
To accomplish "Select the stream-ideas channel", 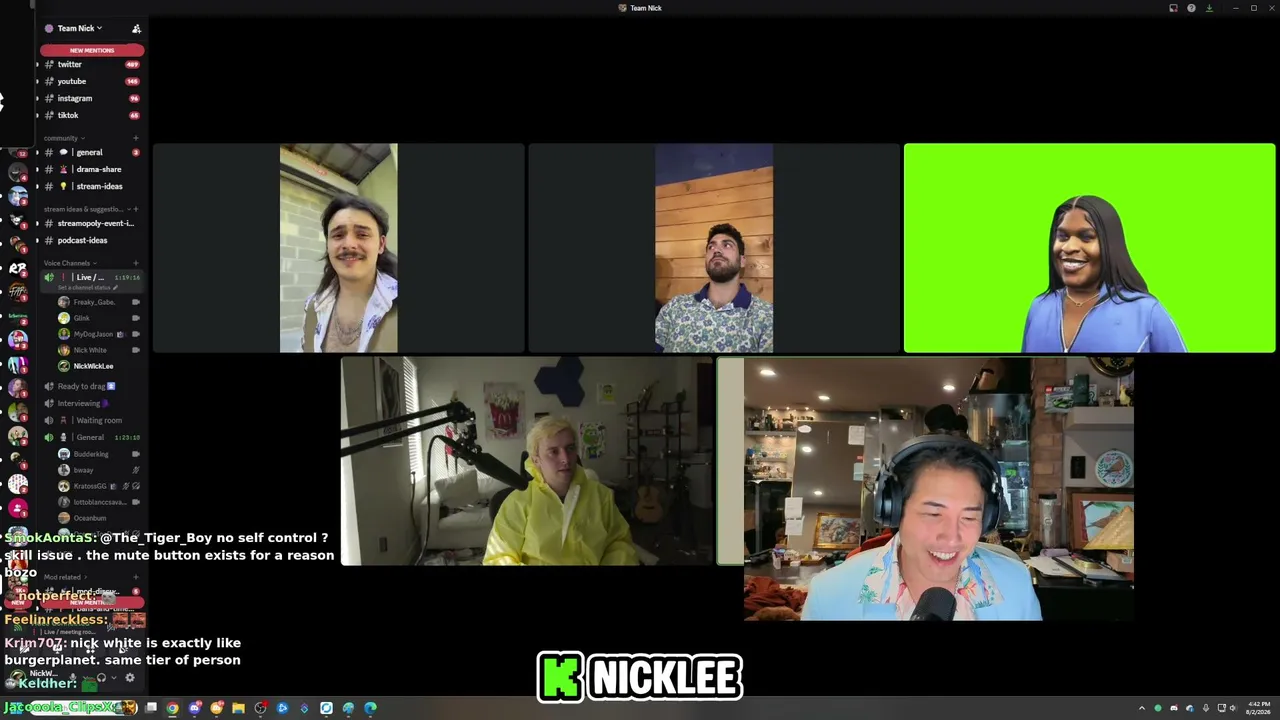I will pos(90,186).
